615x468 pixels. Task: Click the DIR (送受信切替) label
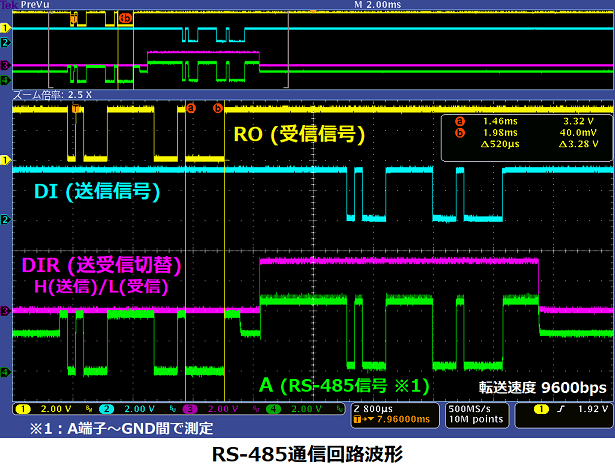point(101,265)
